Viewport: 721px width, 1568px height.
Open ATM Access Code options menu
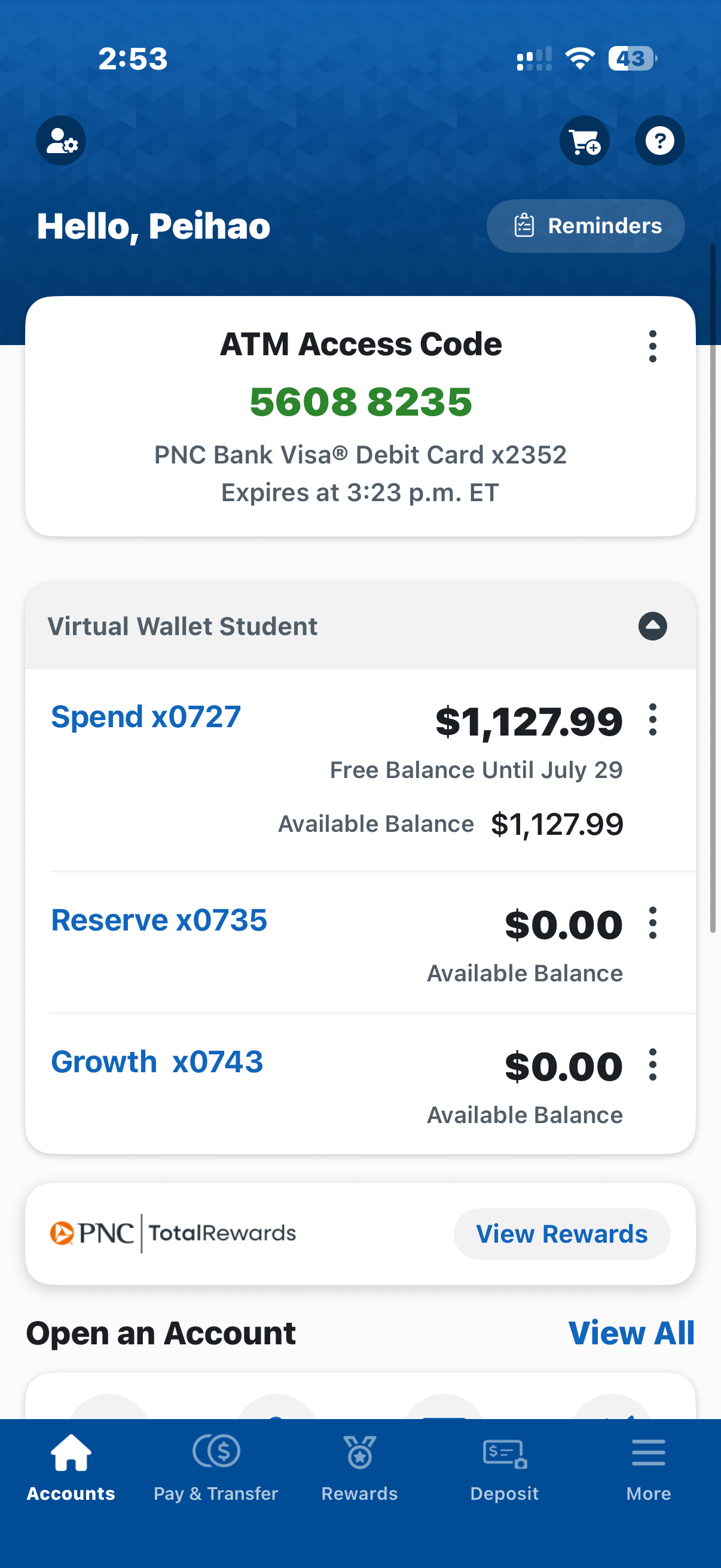(652, 346)
